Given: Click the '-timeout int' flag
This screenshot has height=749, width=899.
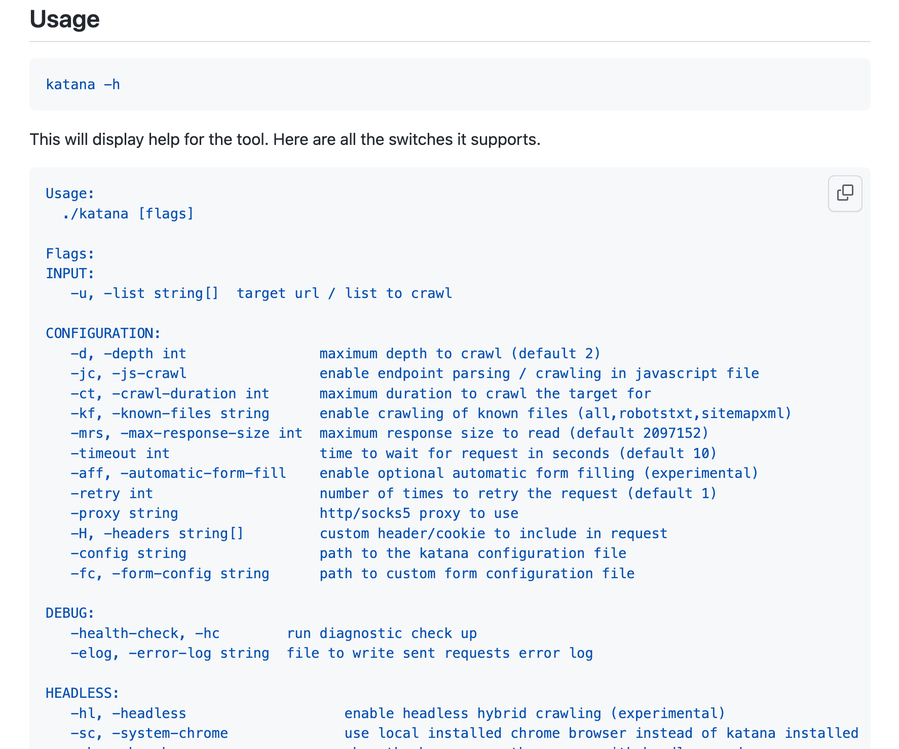Looking at the screenshot, I should click(x=120, y=453).
